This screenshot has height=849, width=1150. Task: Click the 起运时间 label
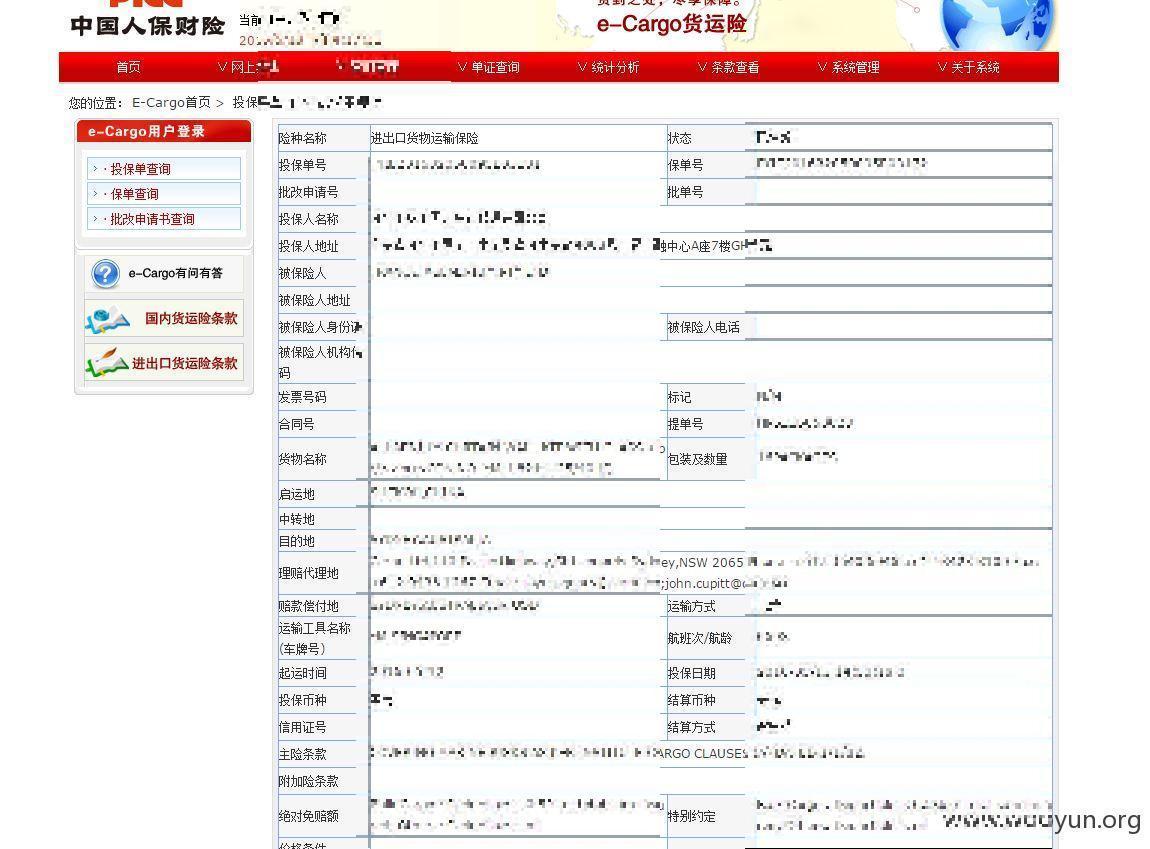click(x=303, y=673)
